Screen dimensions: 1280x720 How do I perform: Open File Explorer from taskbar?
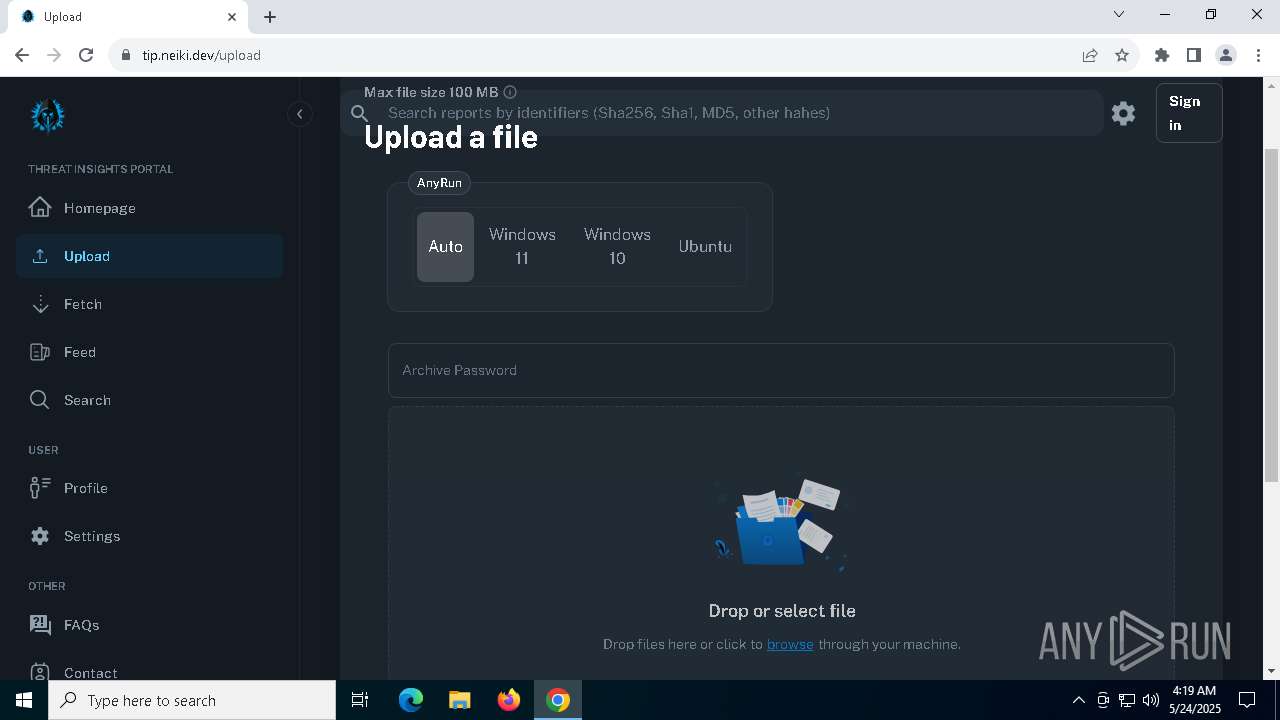[x=459, y=700]
